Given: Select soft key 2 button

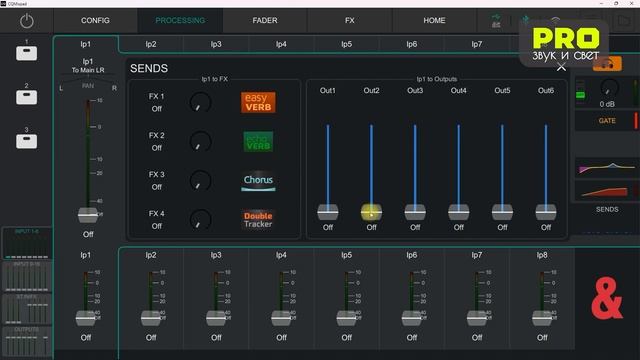Looking at the screenshot, I should 27,97.
